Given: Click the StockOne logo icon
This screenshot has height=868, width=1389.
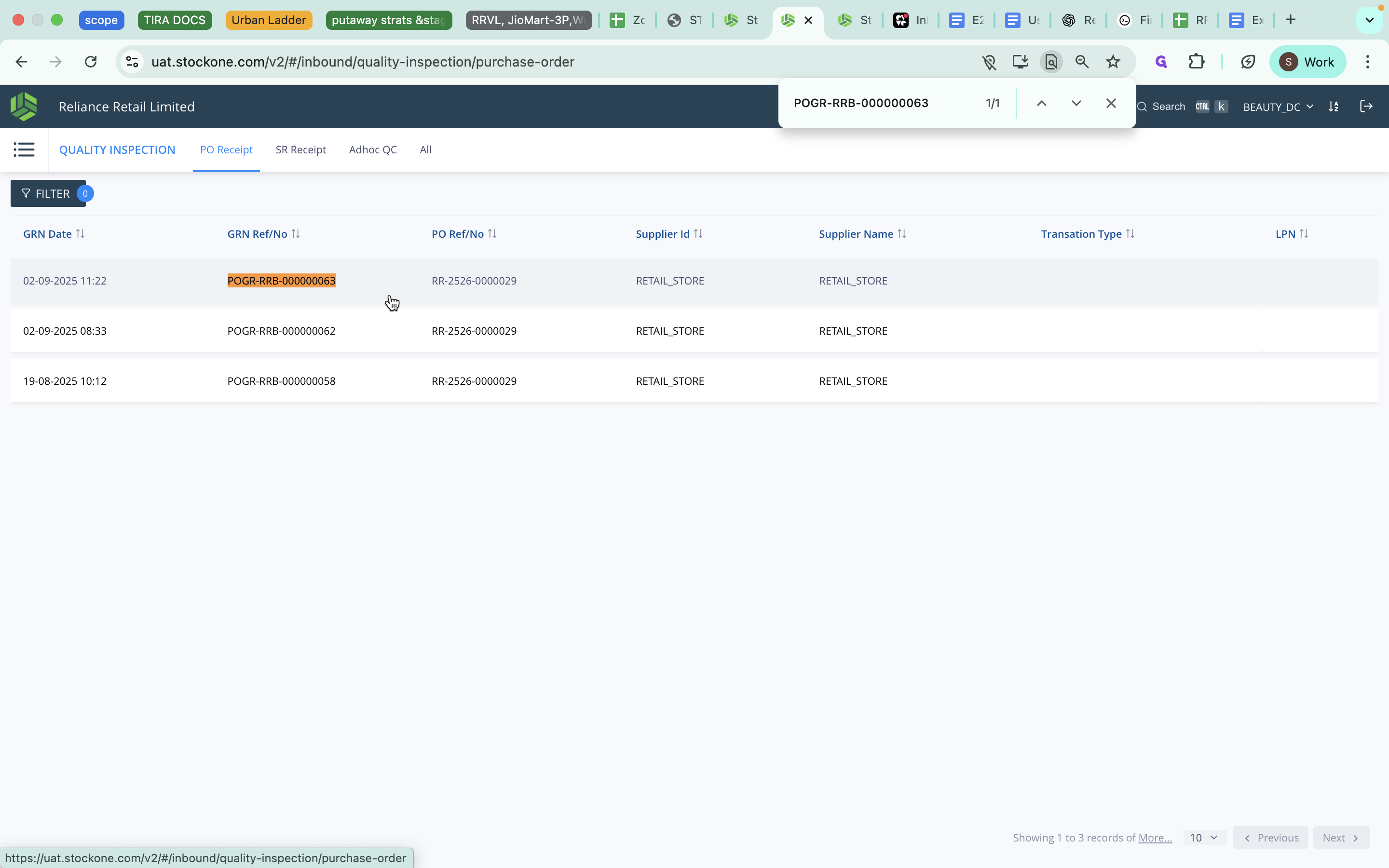Looking at the screenshot, I should click(23, 106).
